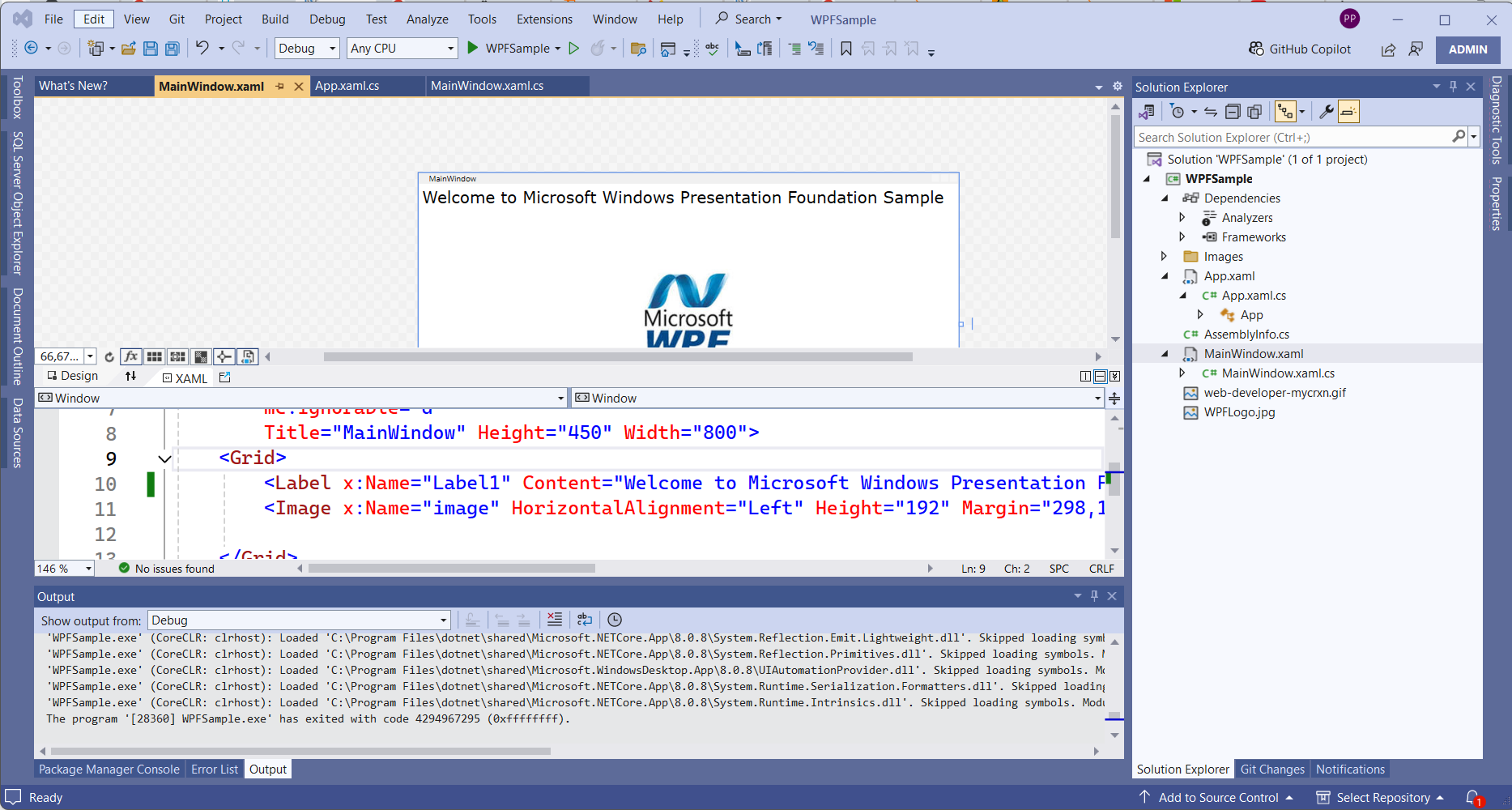Click the bookmark icon in the toolbar
1512x810 pixels.
click(846, 49)
